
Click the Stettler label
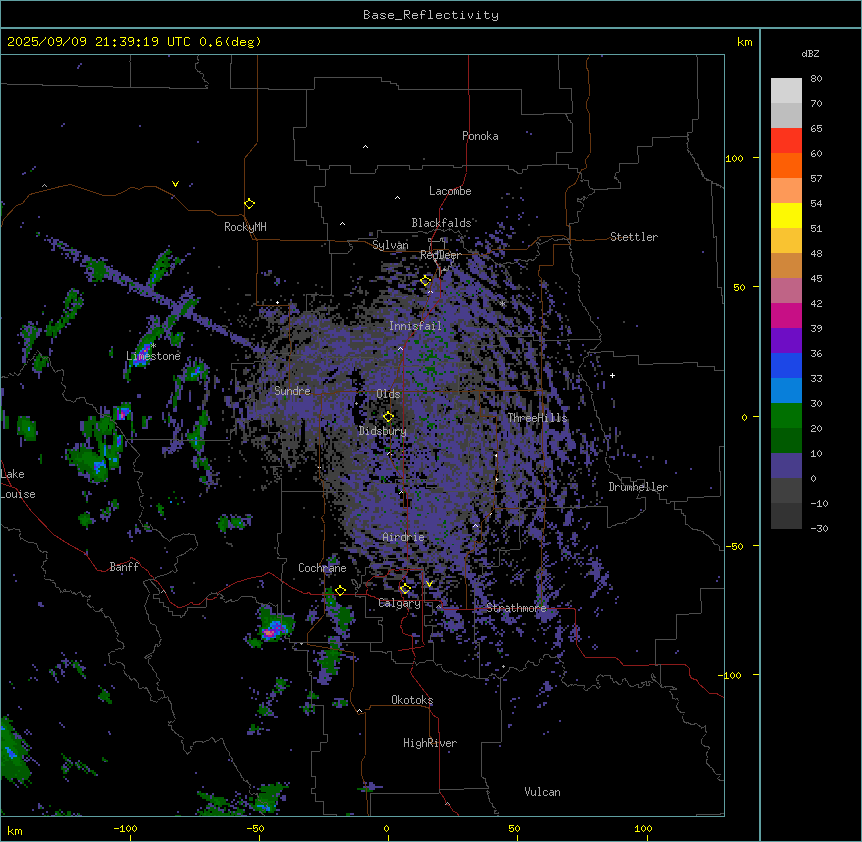pos(634,237)
